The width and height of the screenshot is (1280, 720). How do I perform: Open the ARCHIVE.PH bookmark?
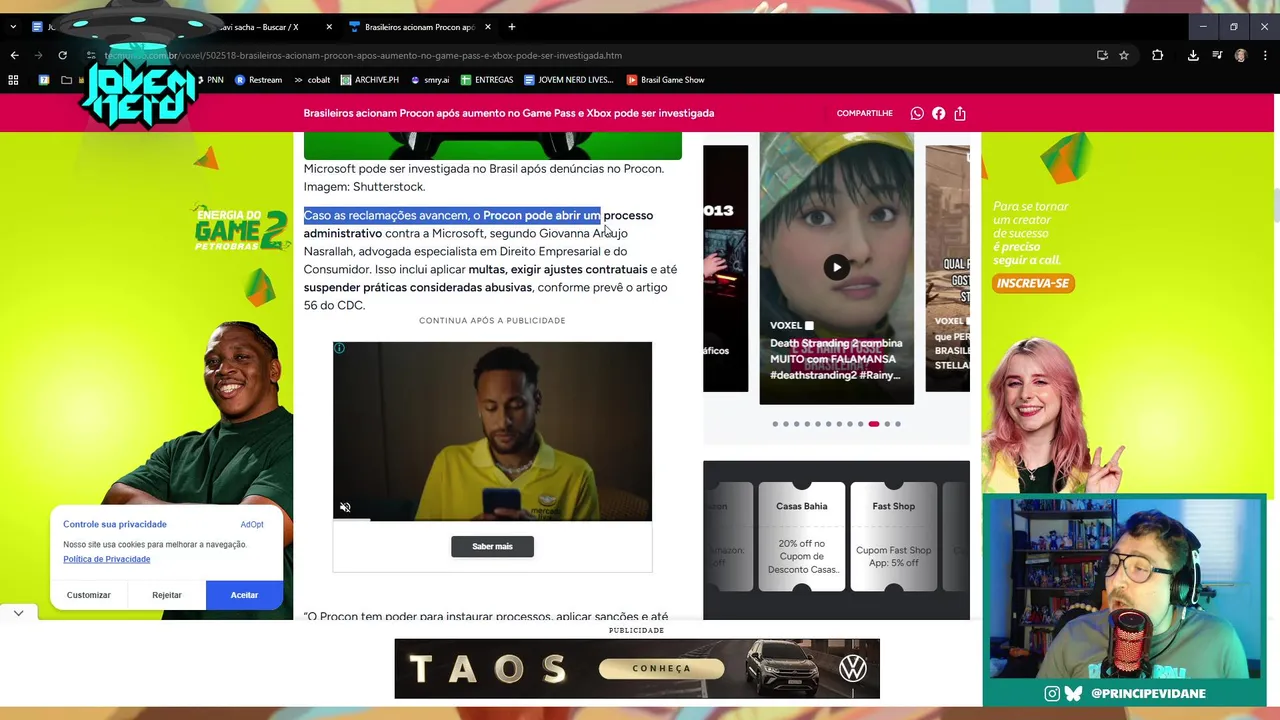click(x=369, y=80)
